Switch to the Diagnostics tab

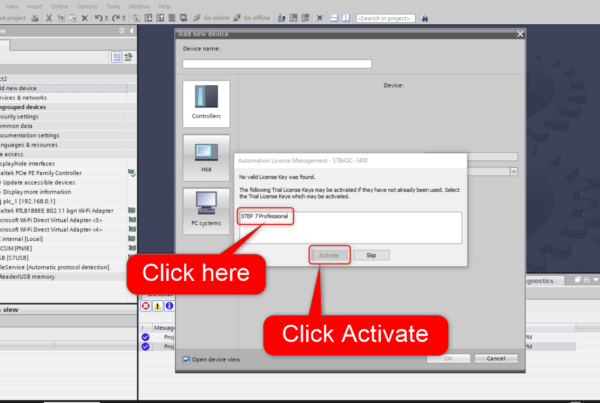pos(540,283)
